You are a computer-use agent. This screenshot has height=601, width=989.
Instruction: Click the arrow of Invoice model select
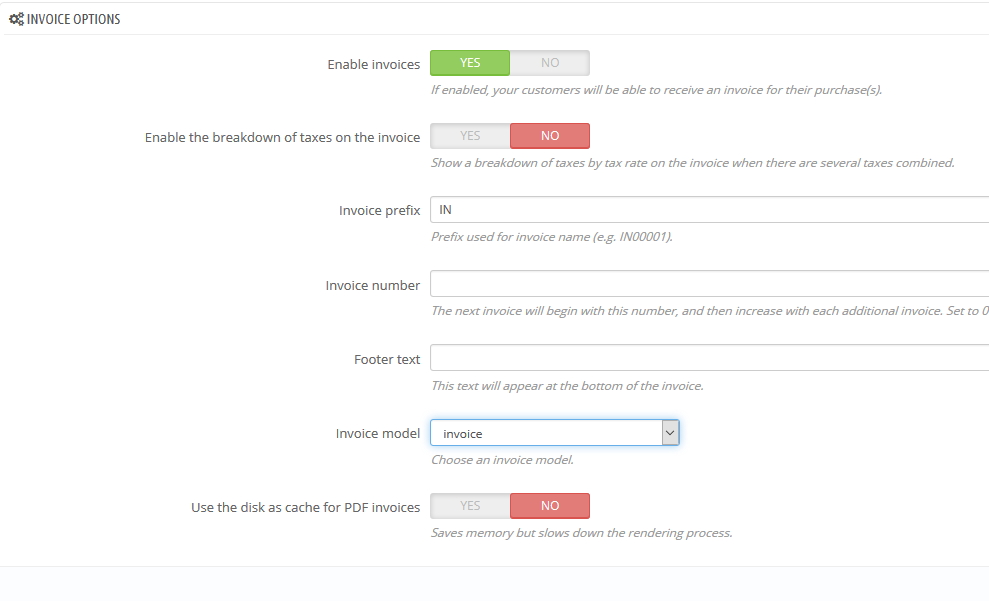click(670, 433)
